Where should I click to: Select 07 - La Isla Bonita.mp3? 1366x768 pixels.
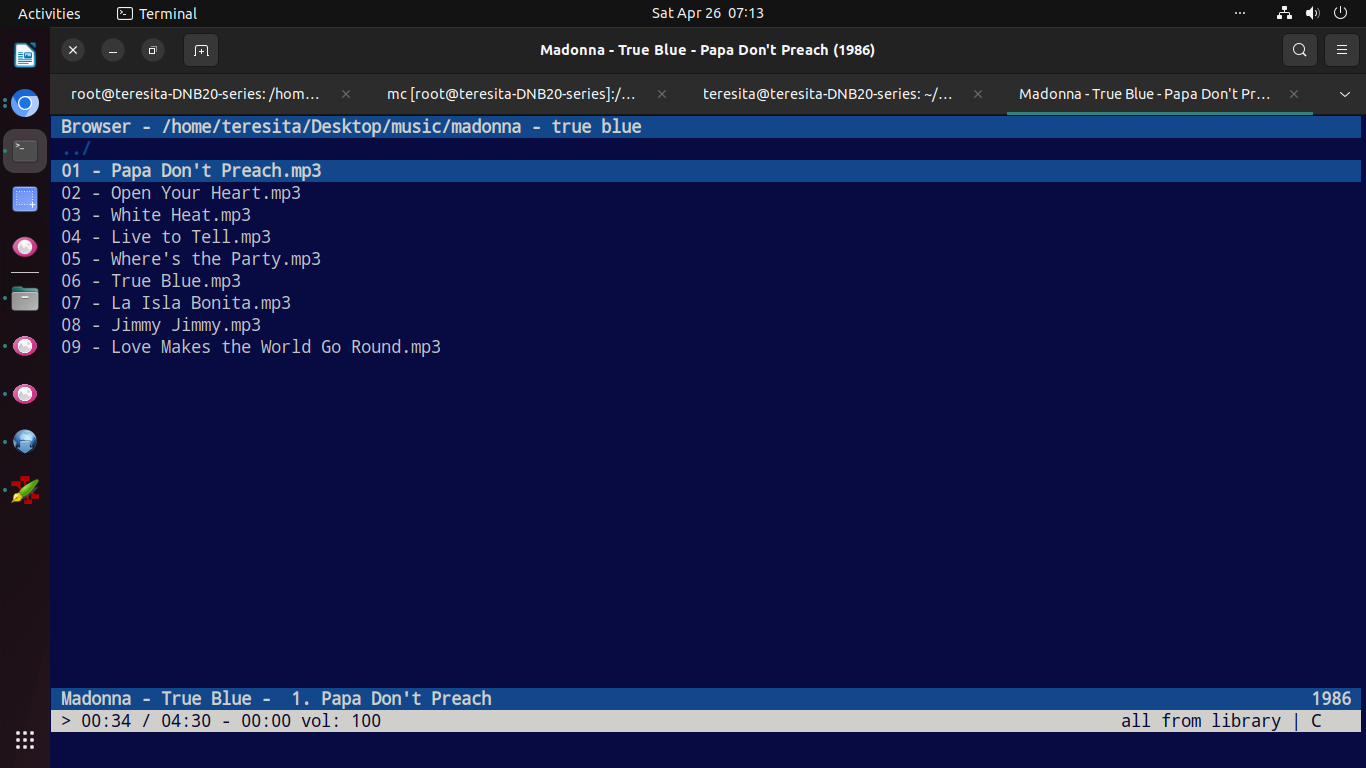(176, 303)
